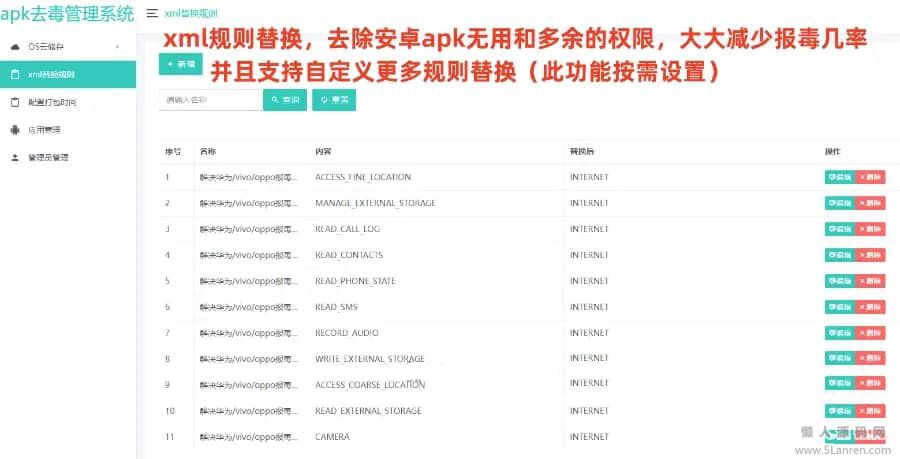This screenshot has width=900, height=459.
Task: Delete the READ_SMS rule
Action: 870,307
